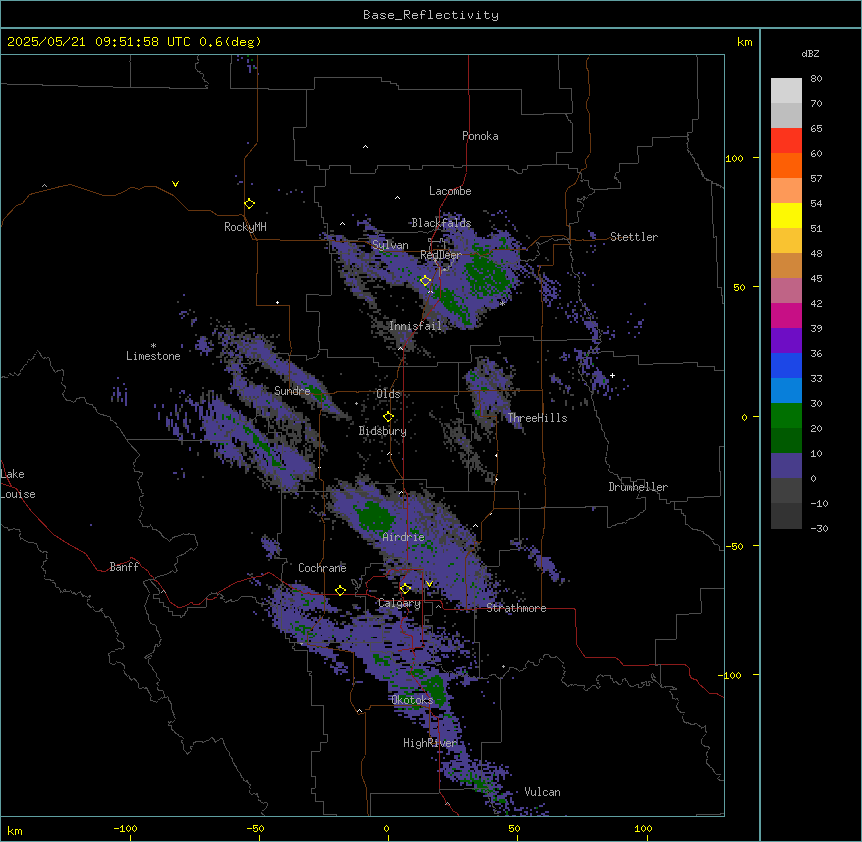
Task: Click the RockyMH label
Action: [245, 227]
